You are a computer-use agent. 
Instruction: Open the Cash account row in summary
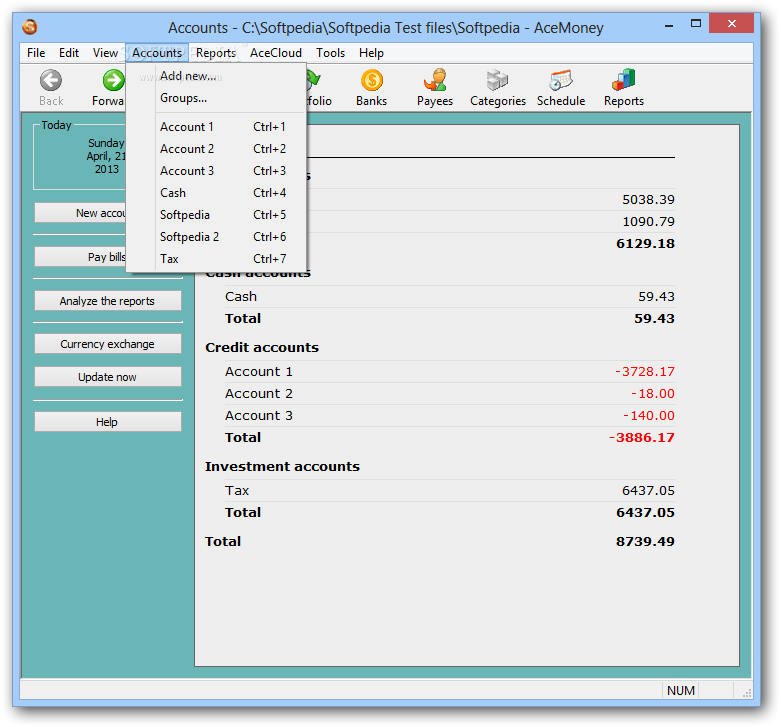(450, 296)
